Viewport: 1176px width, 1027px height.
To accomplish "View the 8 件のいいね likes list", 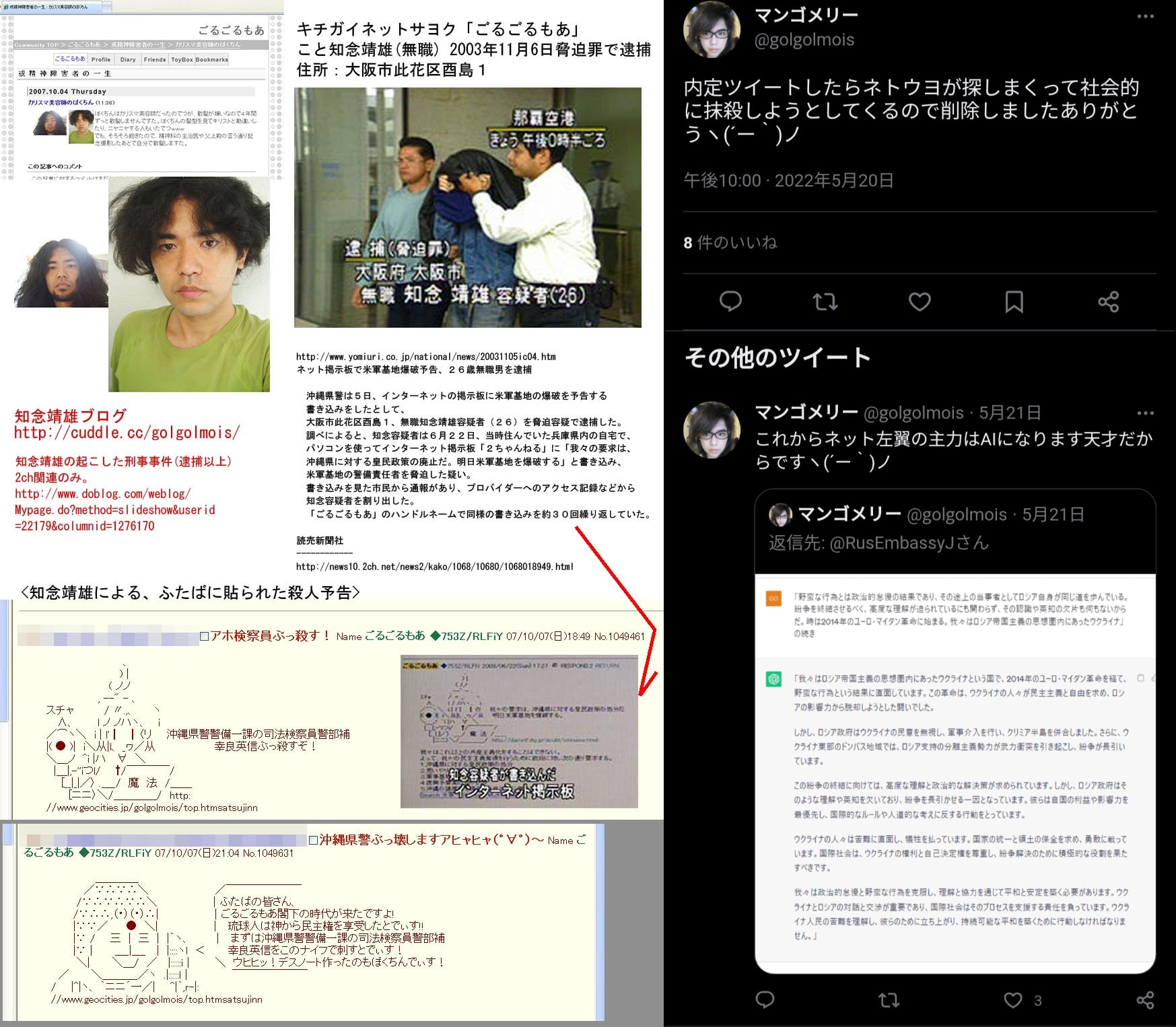I will [x=730, y=242].
